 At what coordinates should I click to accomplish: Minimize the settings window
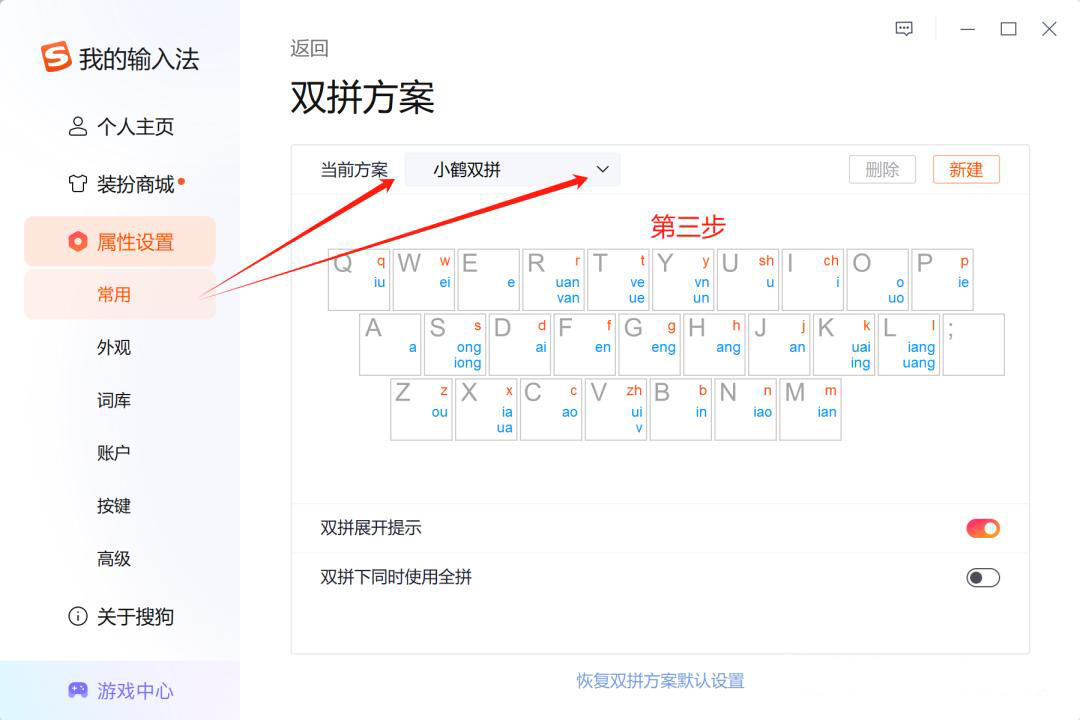[968, 29]
